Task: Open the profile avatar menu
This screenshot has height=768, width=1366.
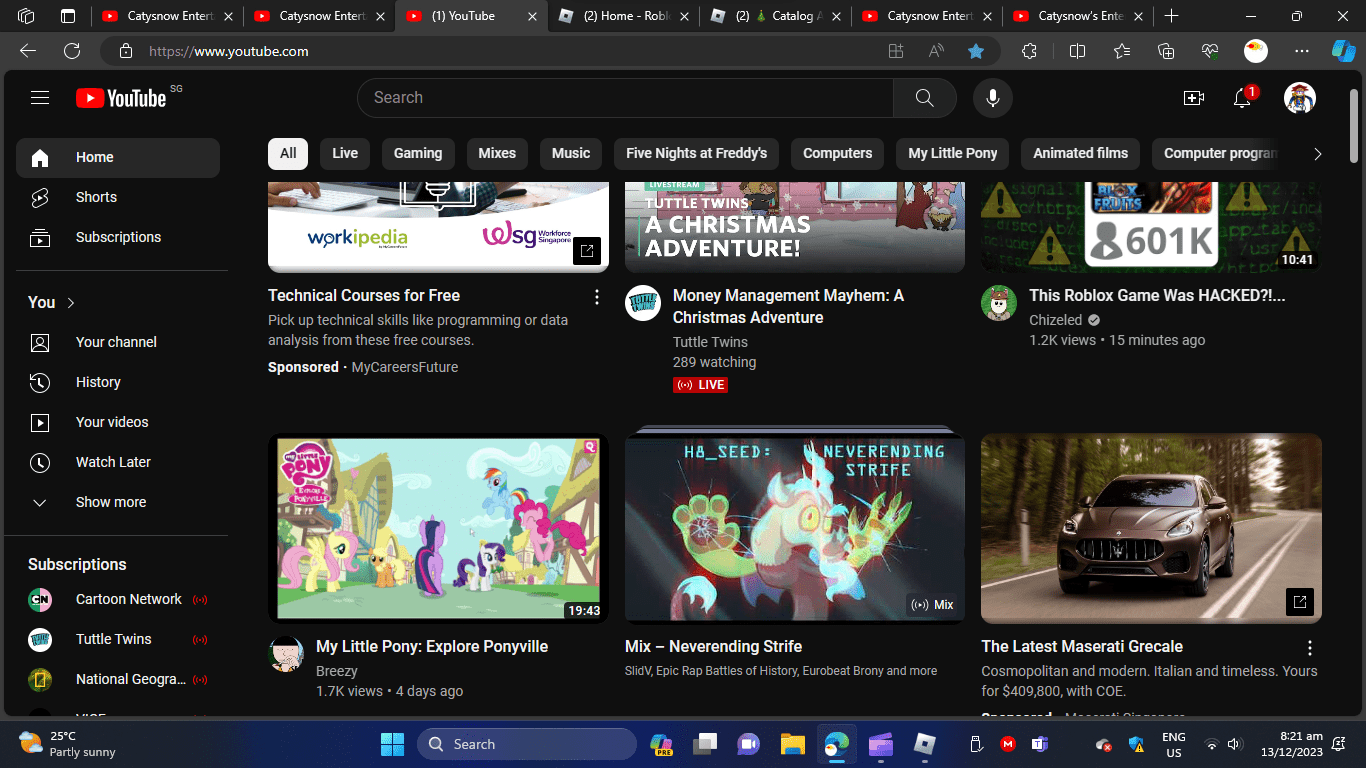Action: tap(1299, 98)
